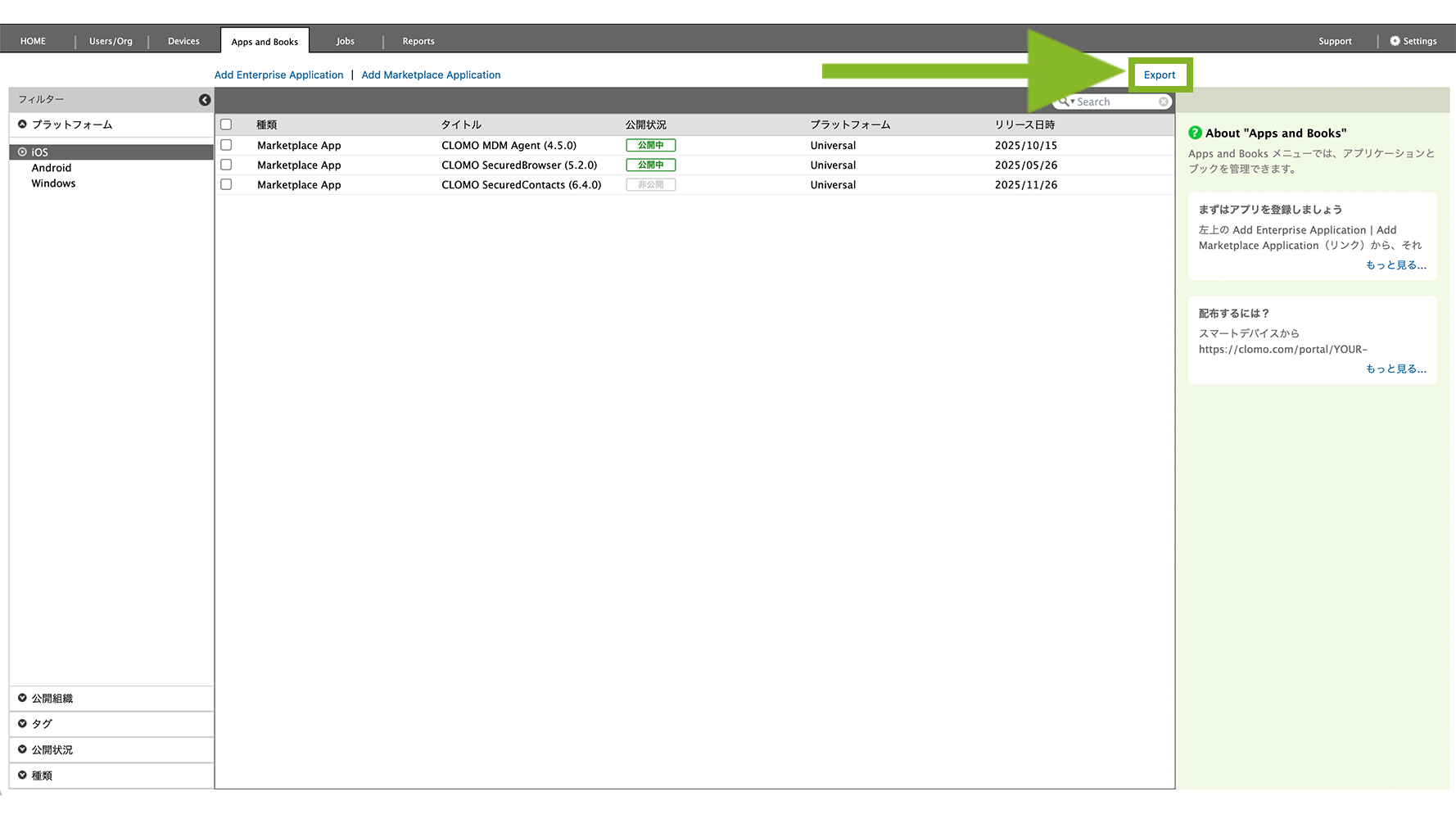Switch to the Reports tab

click(418, 41)
